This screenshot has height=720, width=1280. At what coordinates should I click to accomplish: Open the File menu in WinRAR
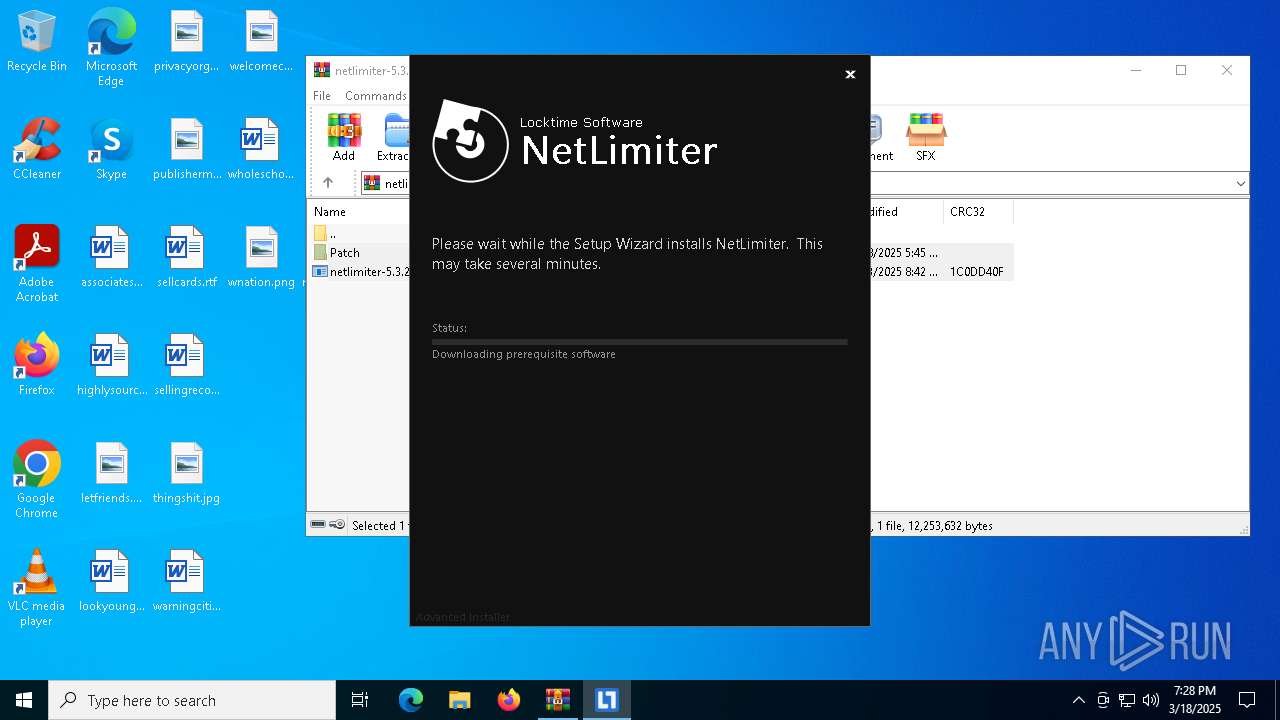[x=322, y=96]
